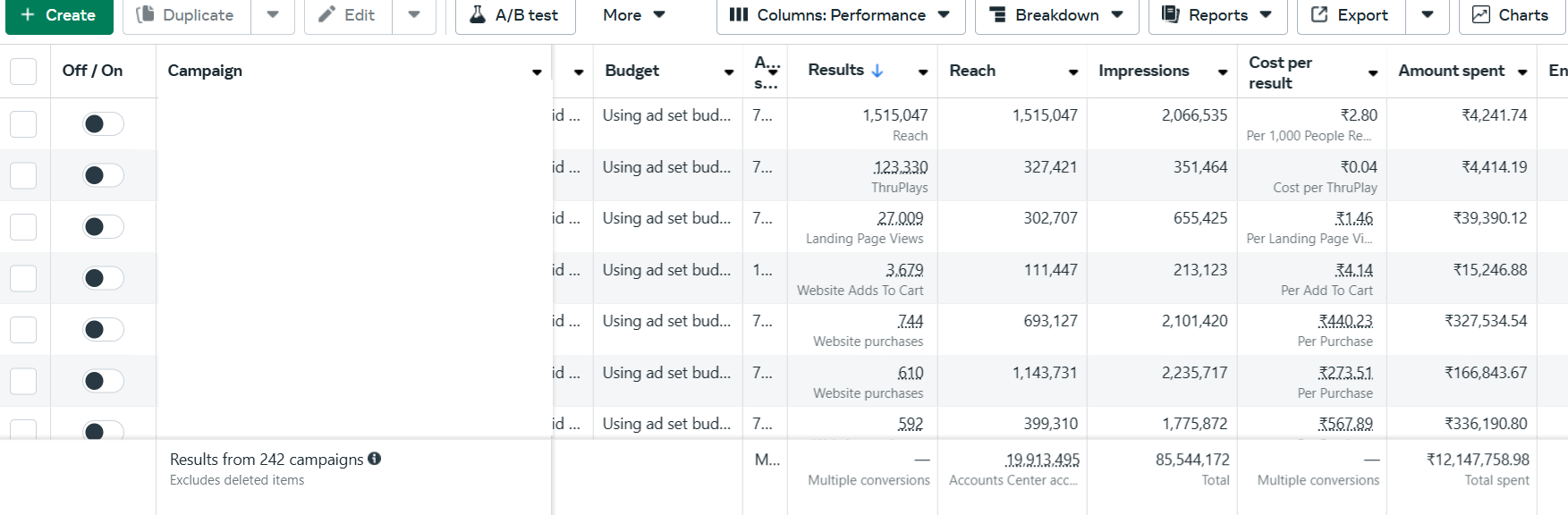
Task: Toggle the first campaign's on/off switch
Action: point(103,124)
